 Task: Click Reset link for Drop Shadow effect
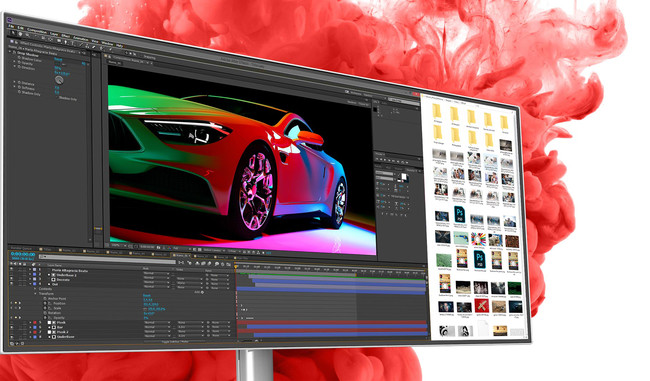(58, 59)
